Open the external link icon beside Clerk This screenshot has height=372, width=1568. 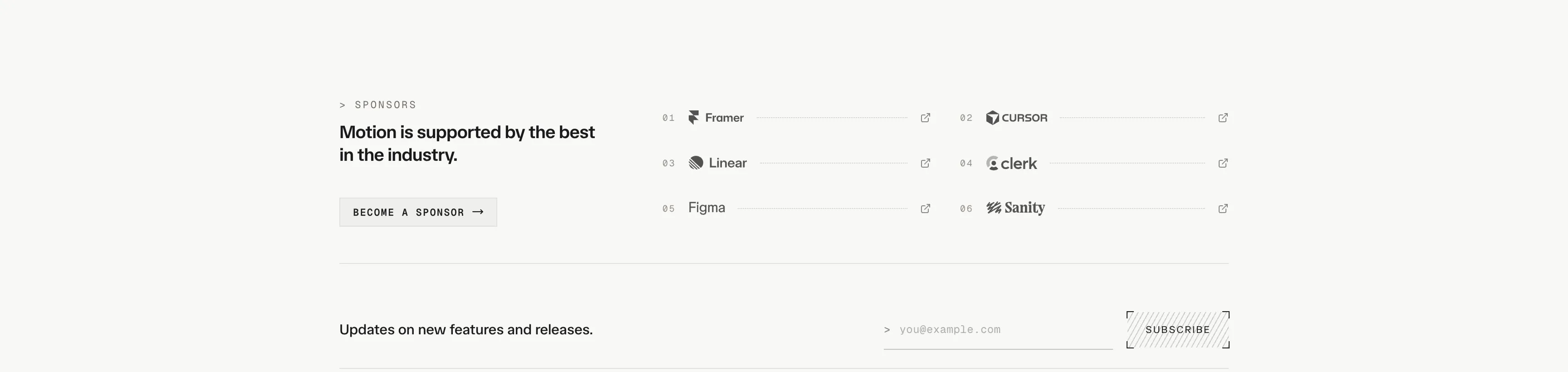pyautogui.click(x=1223, y=163)
